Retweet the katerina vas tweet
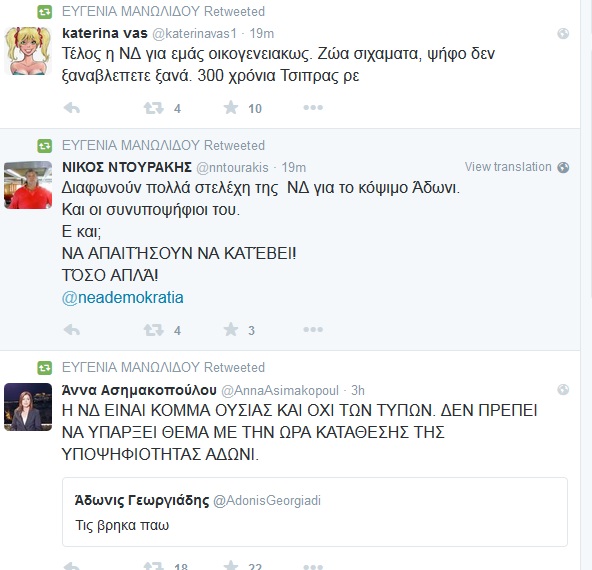The height and width of the screenshot is (570, 592). coord(154,108)
